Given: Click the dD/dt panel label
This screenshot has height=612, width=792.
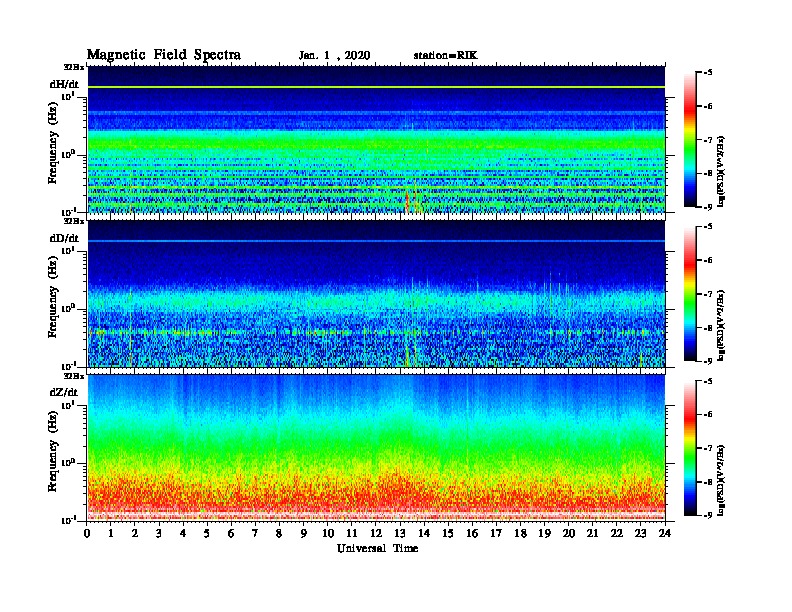Looking at the screenshot, I should click(64, 238).
